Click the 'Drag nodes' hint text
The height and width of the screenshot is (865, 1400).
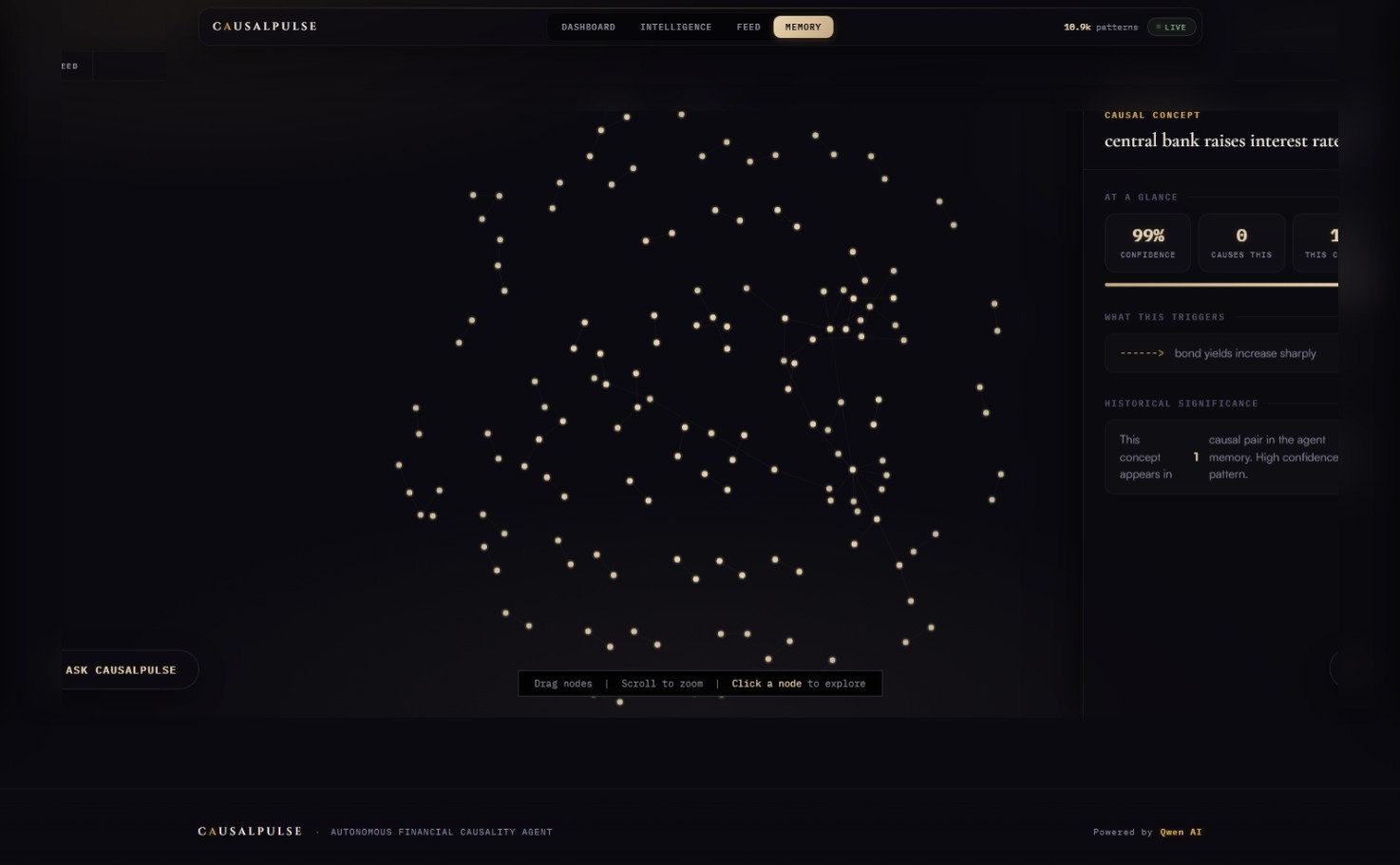562,684
